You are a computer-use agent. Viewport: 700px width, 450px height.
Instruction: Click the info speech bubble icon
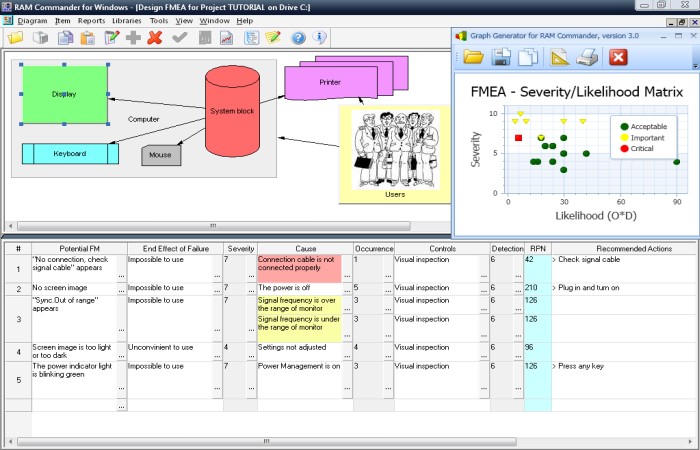coord(319,38)
